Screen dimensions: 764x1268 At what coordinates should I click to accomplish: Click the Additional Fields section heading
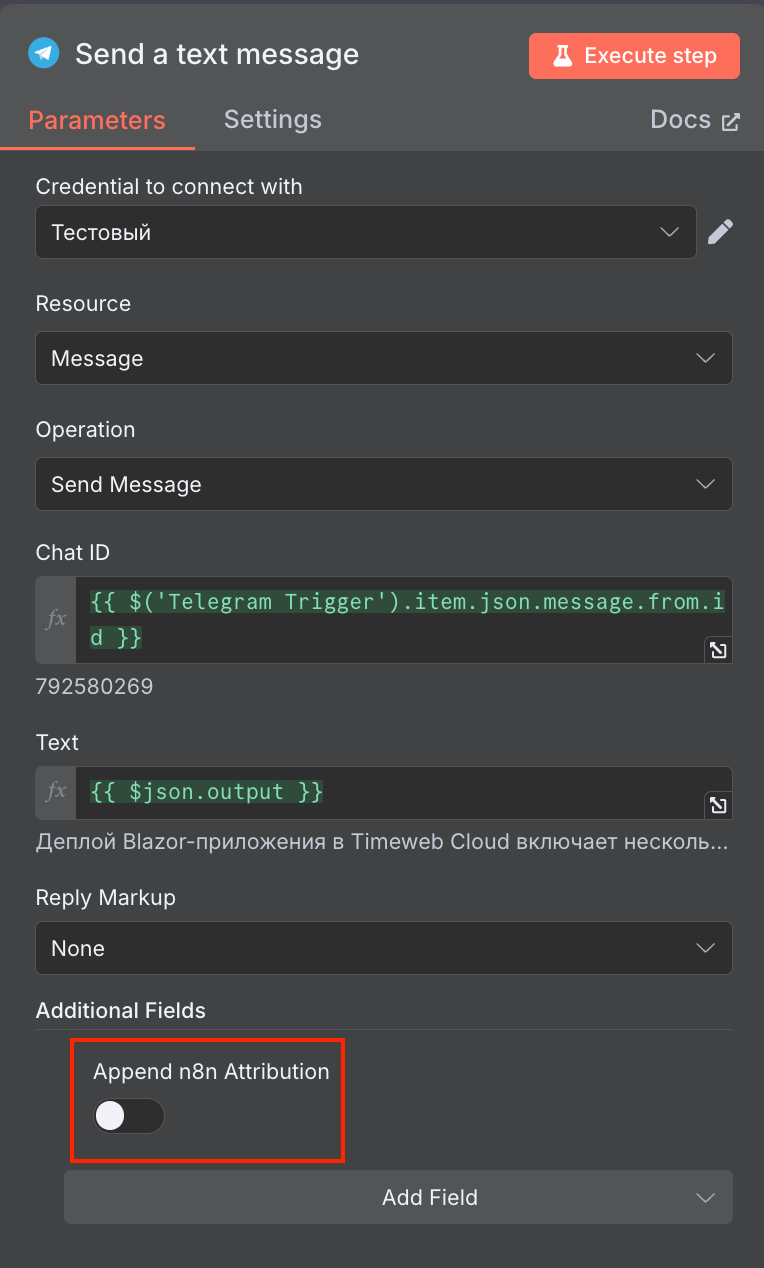(x=121, y=1010)
